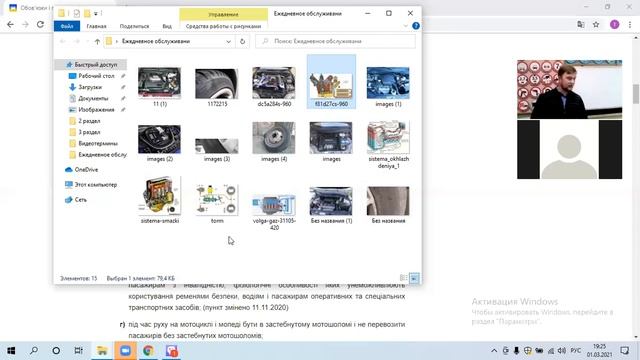Image resolution: width=640 pixels, height=360 pixels.
Task: Select the dc5a284s-960 image
Action: [274, 87]
